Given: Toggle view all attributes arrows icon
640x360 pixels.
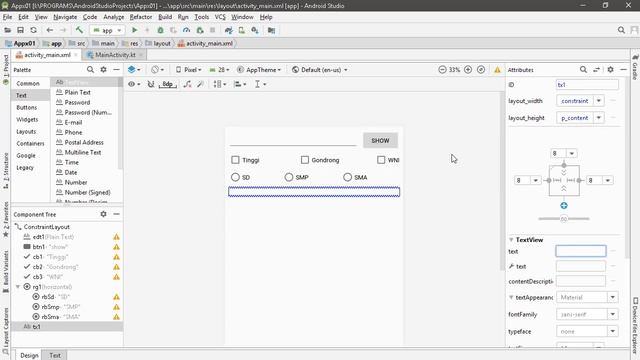Looking at the screenshot, I should point(596,70).
